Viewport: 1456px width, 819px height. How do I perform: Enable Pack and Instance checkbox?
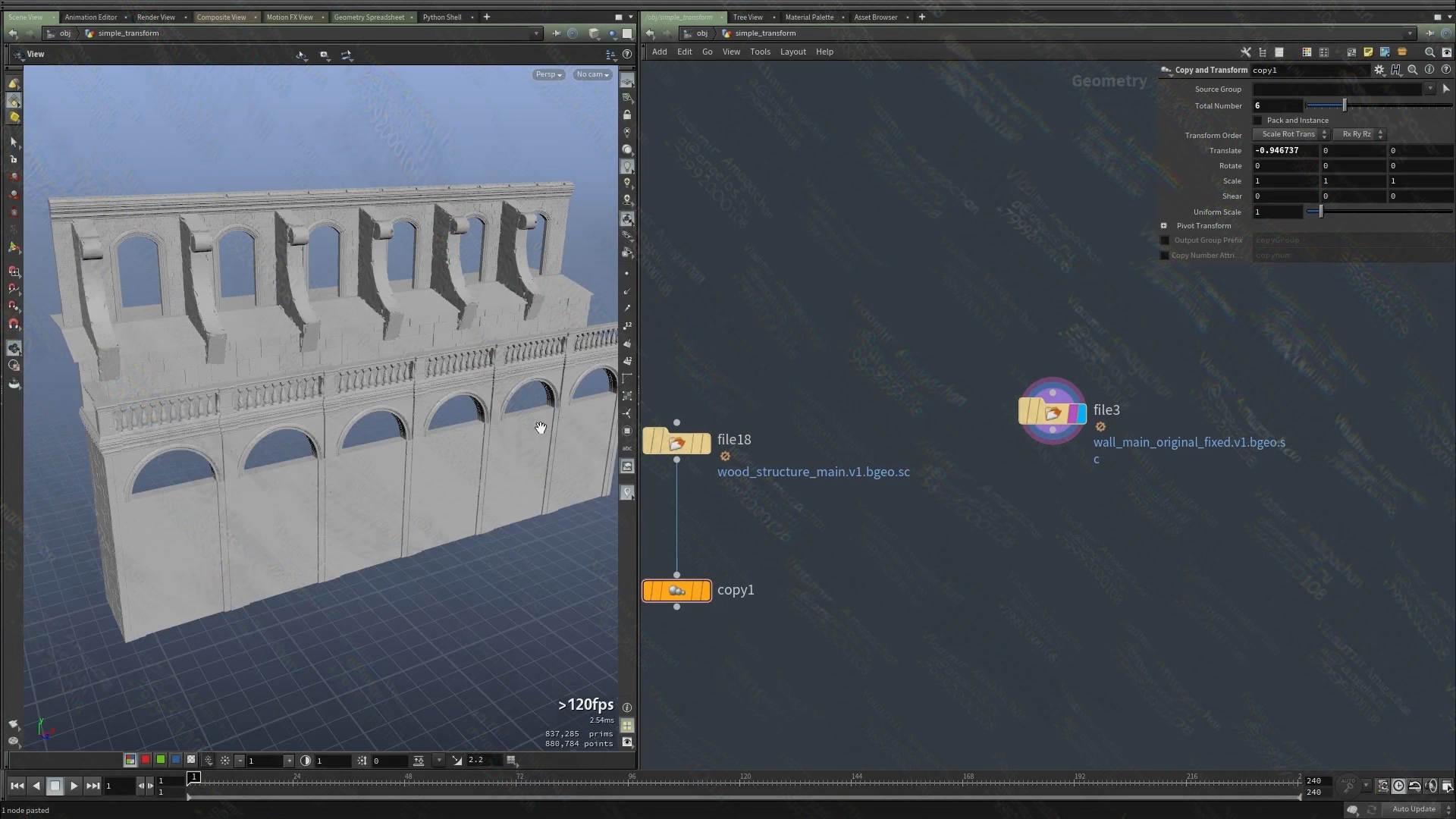pos(1258,121)
